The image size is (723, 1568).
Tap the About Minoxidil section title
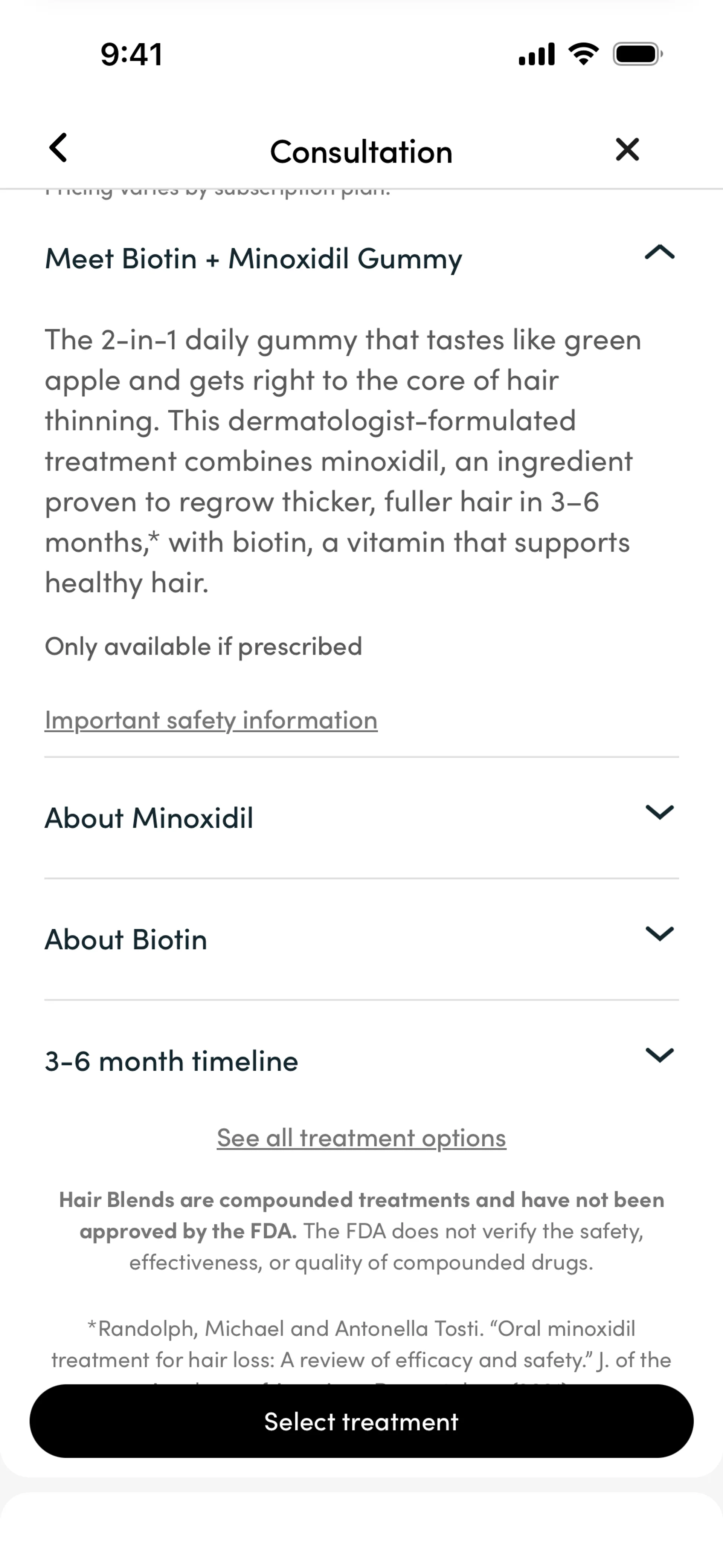(148, 818)
